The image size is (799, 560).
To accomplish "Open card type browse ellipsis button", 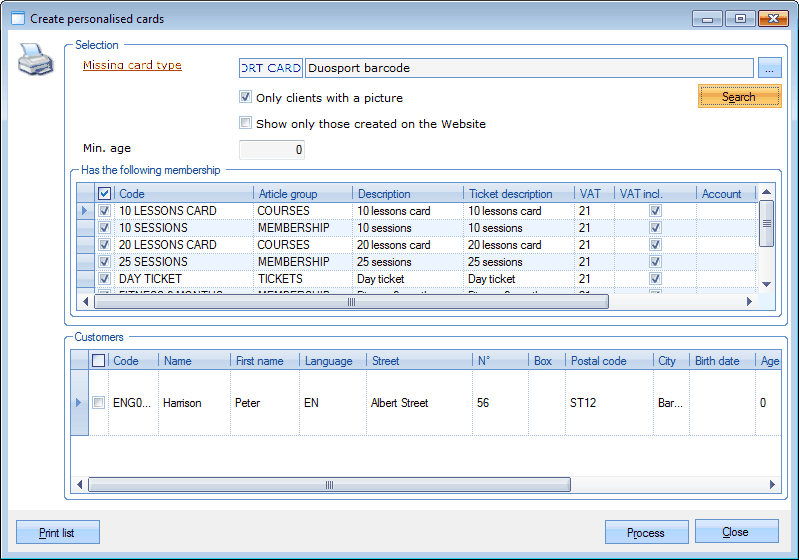I will click(x=768, y=68).
